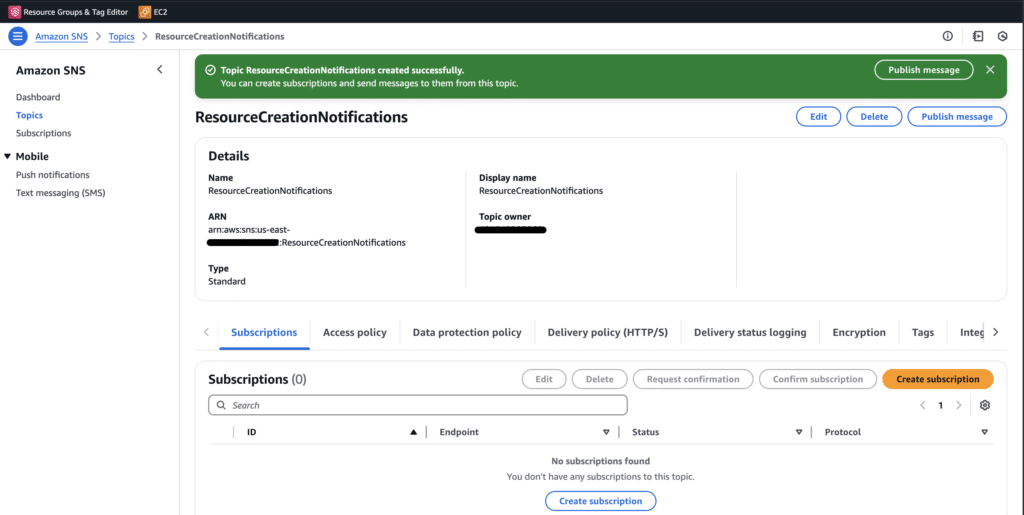Click the ResourceCreationNotifications page heading
Screen dimensions: 1024x515
coord(301,117)
